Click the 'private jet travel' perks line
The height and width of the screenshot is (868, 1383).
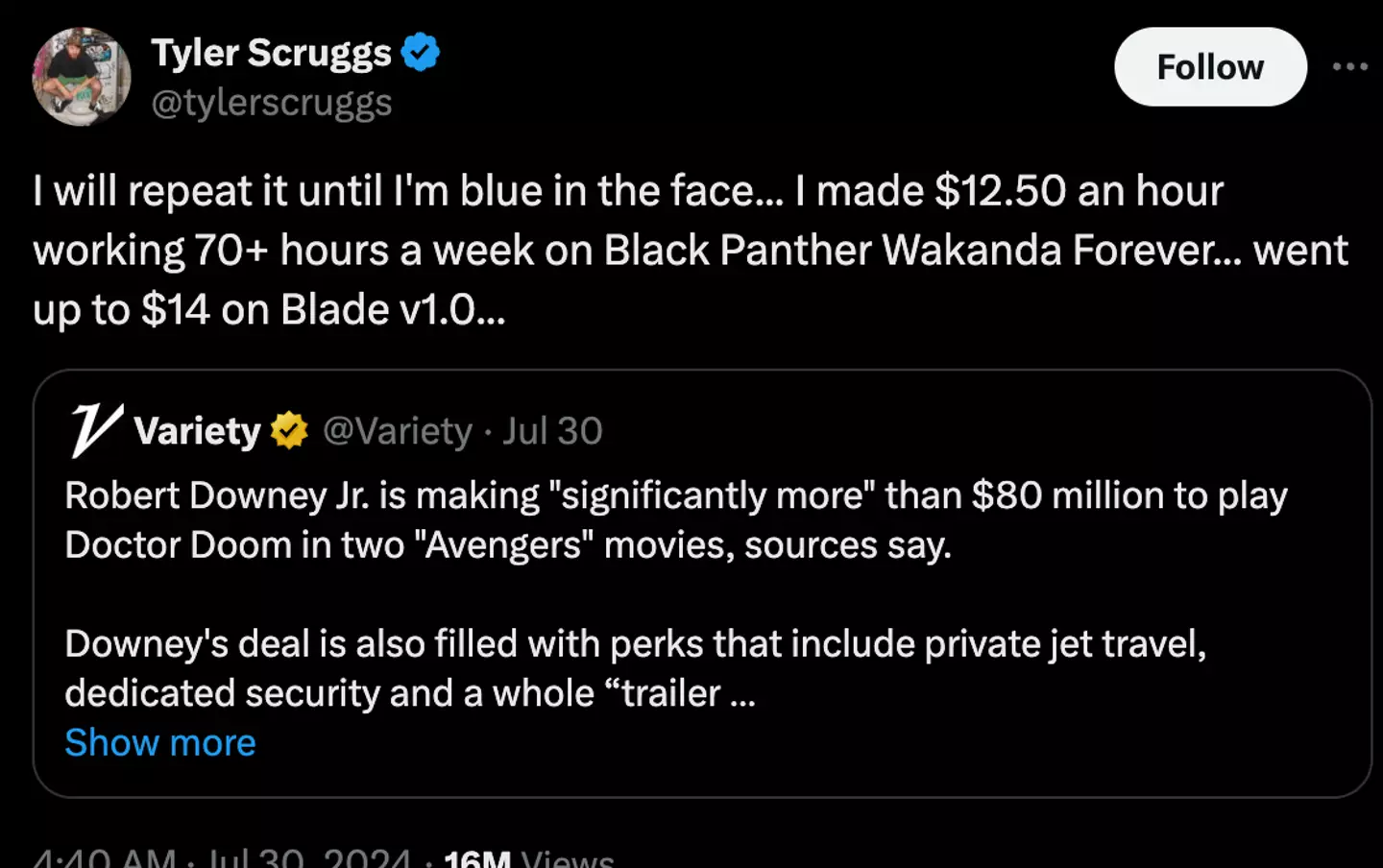(1064, 643)
